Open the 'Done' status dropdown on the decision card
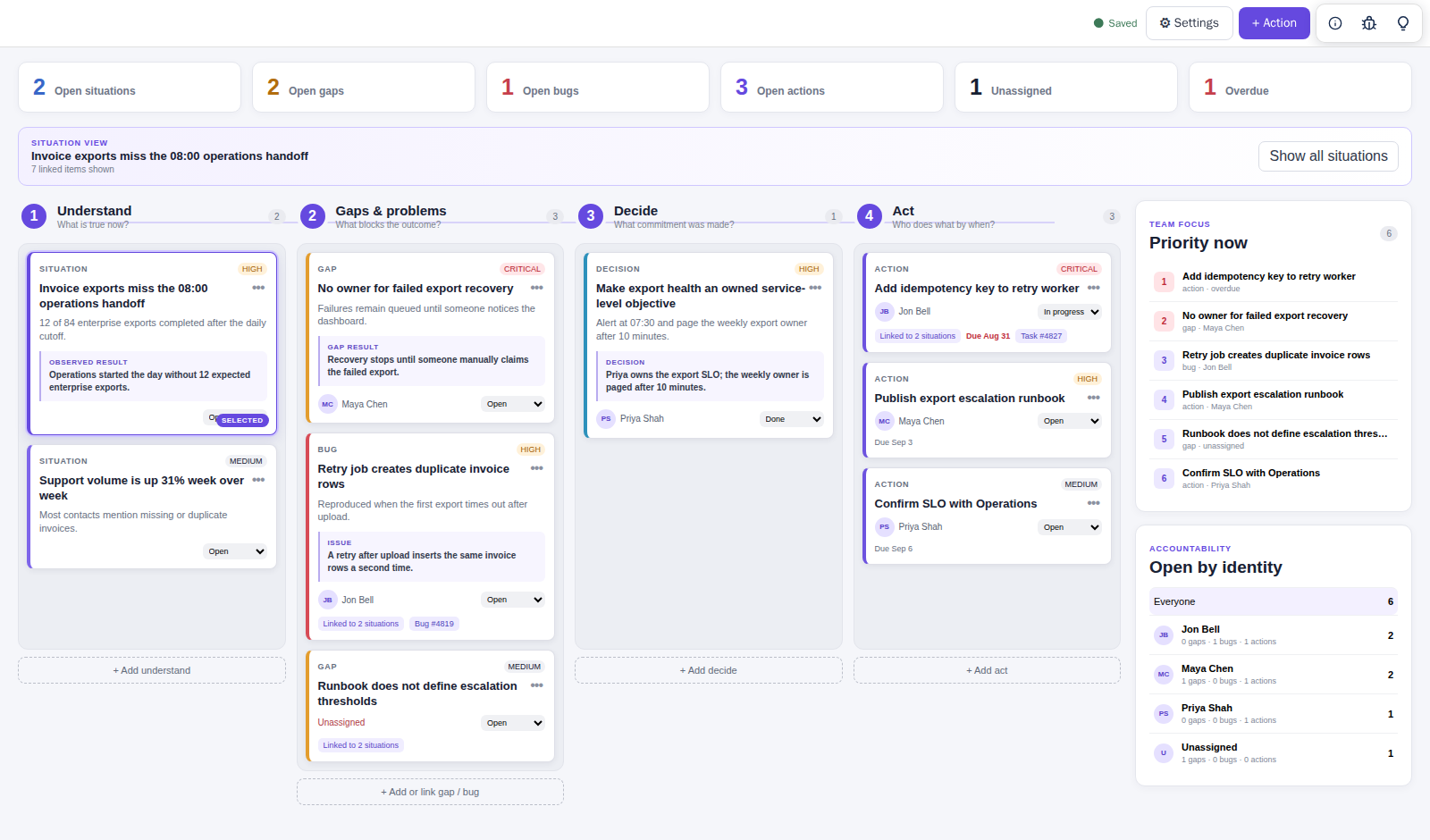Image resolution: width=1430 pixels, height=840 pixels. point(792,419)
